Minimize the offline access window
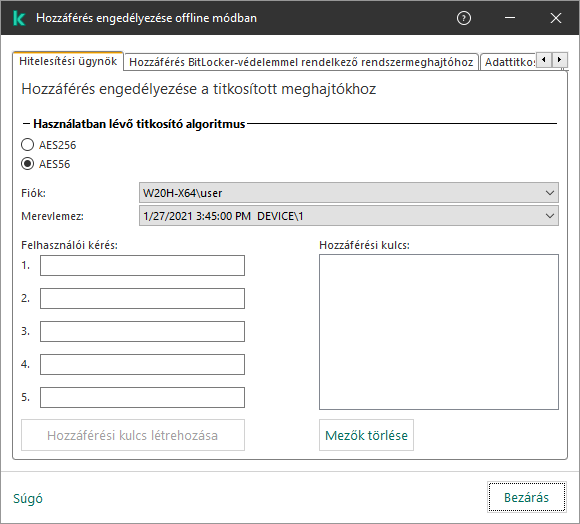The image size is (580, 524). (510, 18)
